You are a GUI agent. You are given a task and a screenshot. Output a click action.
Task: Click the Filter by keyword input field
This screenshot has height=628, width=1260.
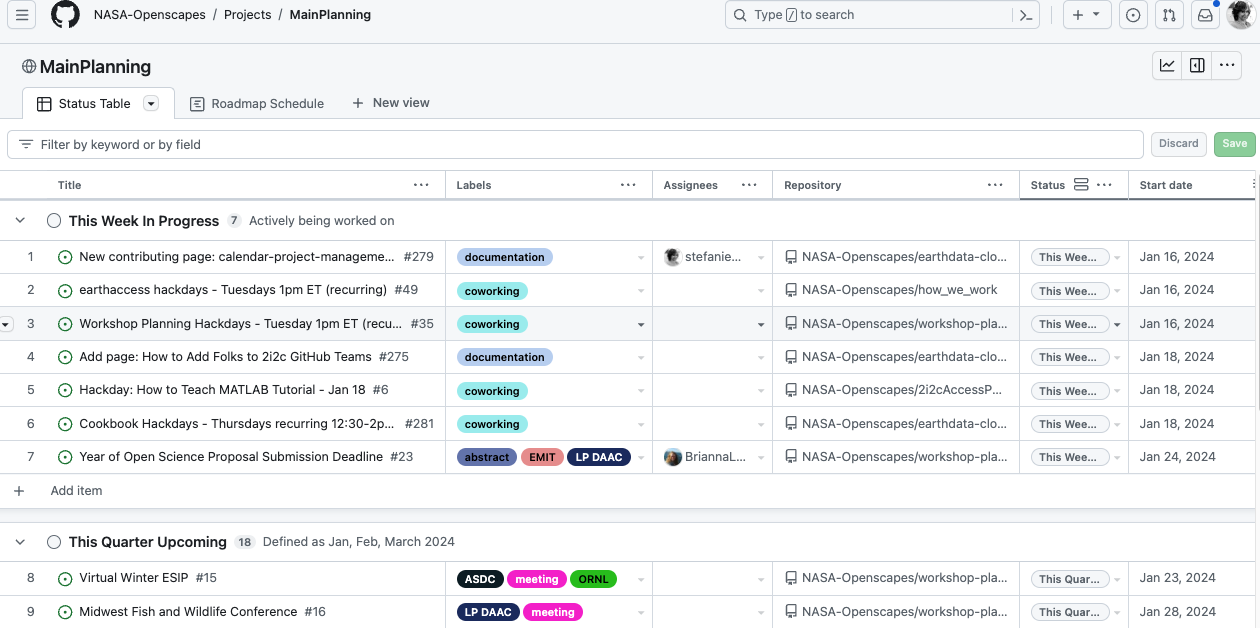580,144
